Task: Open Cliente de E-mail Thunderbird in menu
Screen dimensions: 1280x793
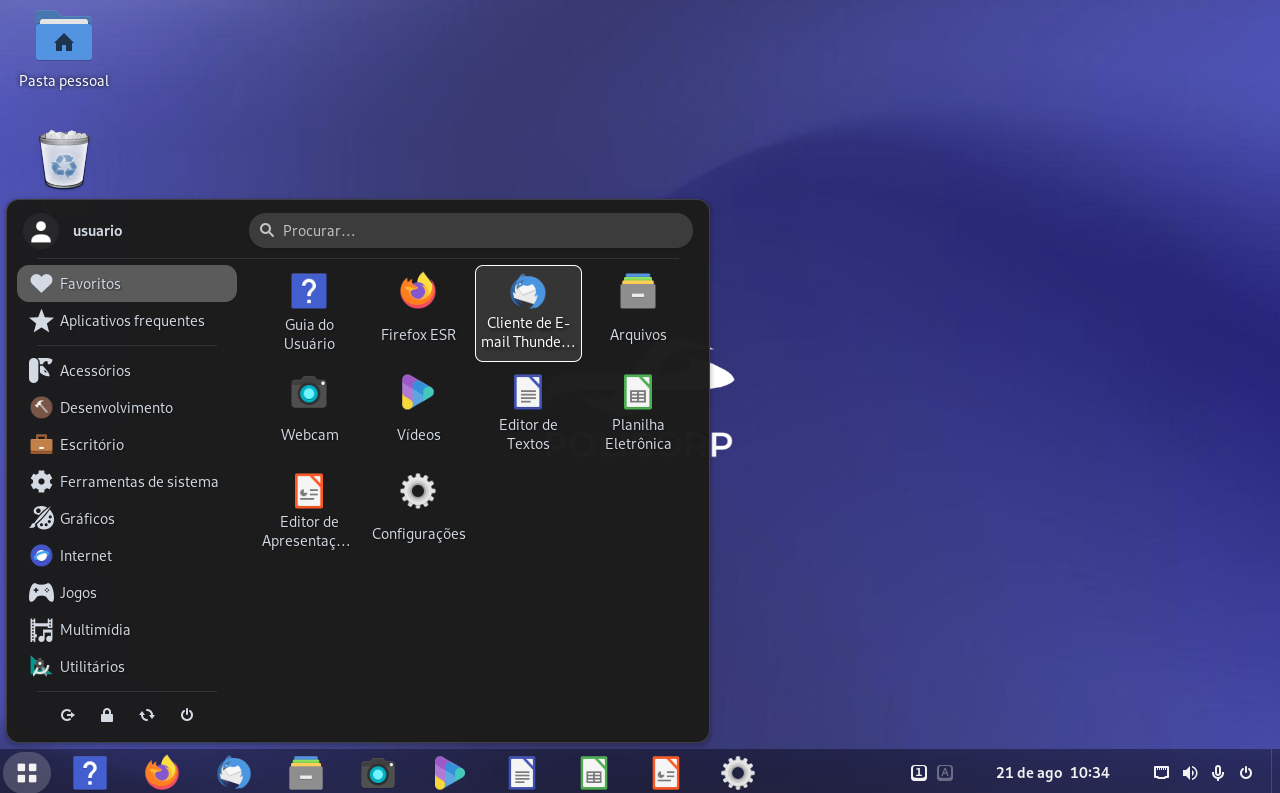Action: pos(528,313)
